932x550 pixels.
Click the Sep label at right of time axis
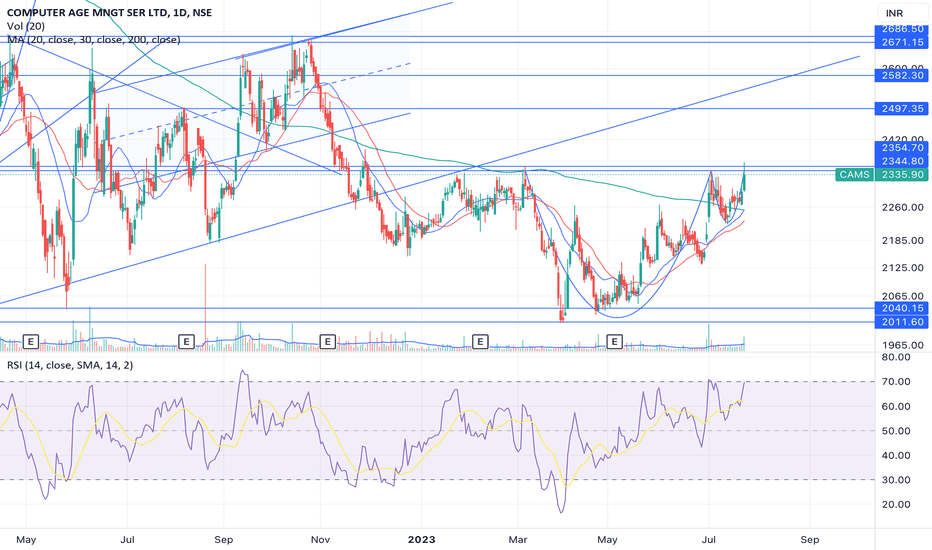coord(810,540)
